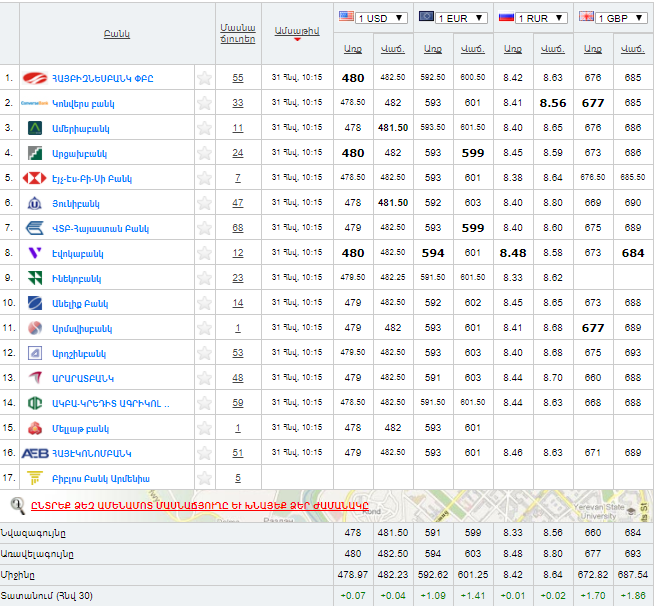Open Բիբլոս Բանկ Արմենիա link
This screenshot has height=606, width=654.
pos(101,479)
